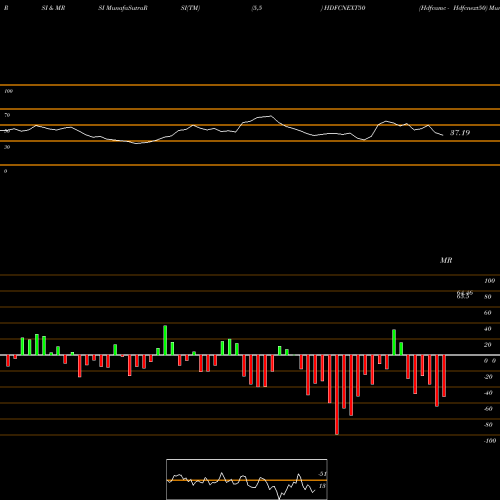Viewport: 500px width, 500px height.
Task: Click the MR panel title label
Action: [x=446, y=260]
